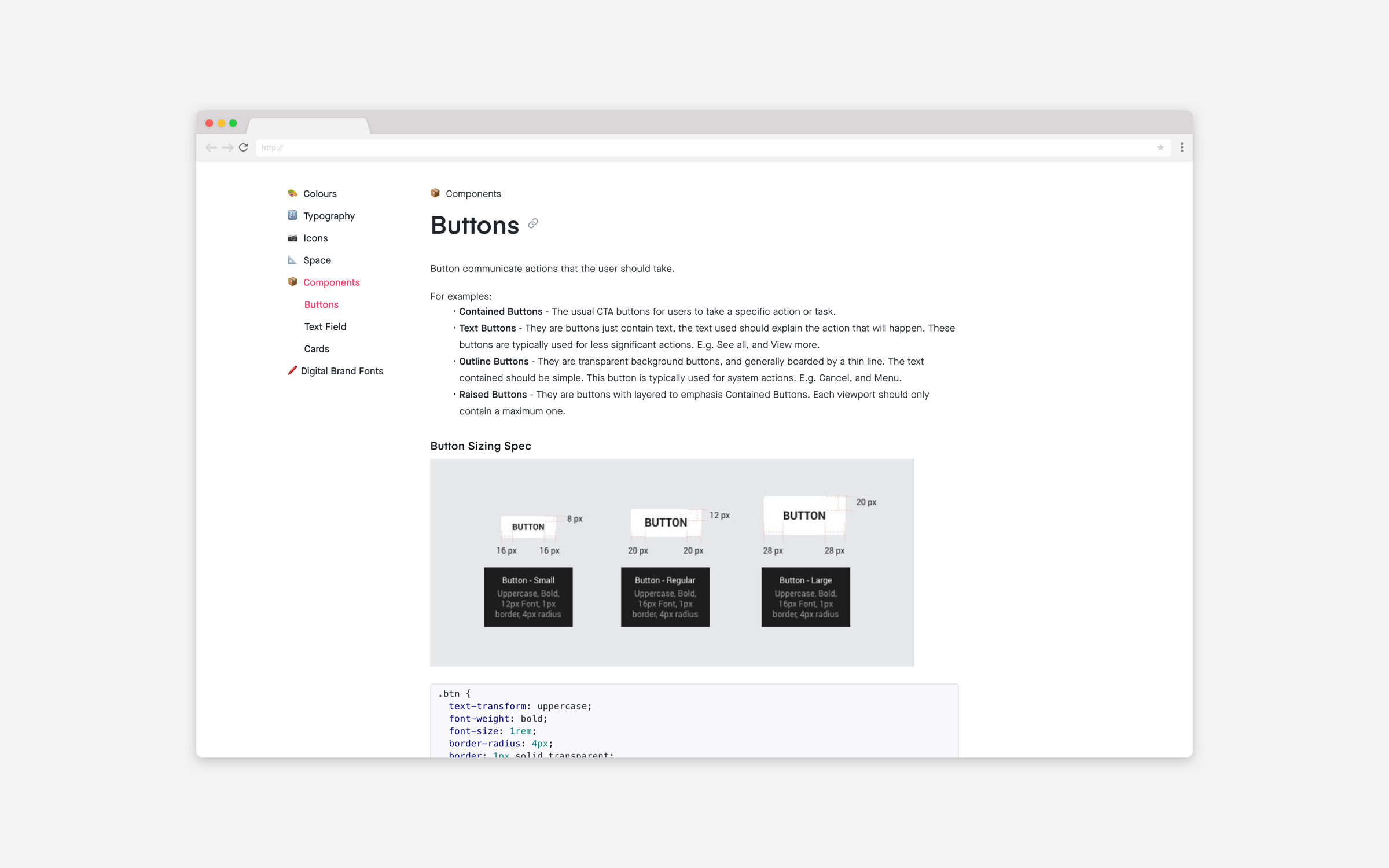Reload the page with the refresh icon
This screenshot has width=1389, height=868.
243,148
